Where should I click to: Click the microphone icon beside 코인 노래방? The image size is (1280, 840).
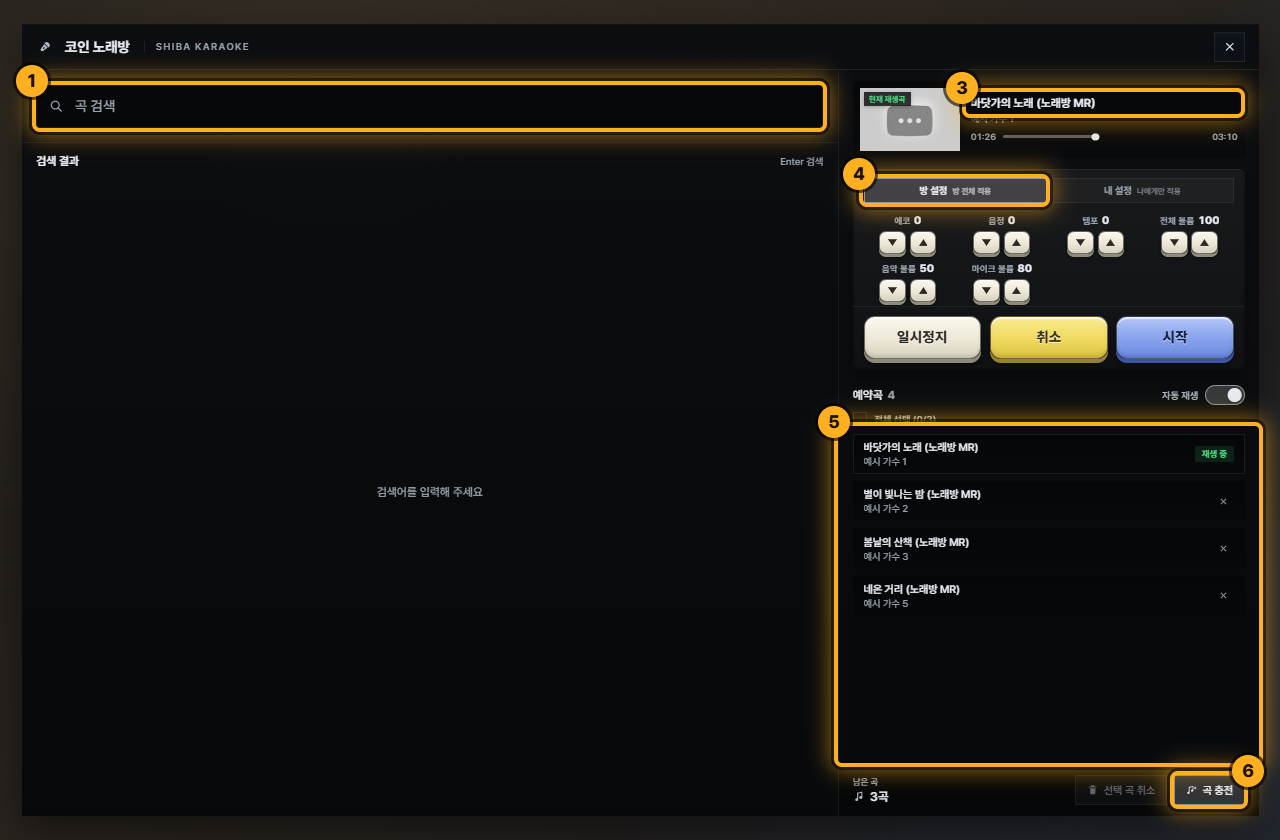45,47
